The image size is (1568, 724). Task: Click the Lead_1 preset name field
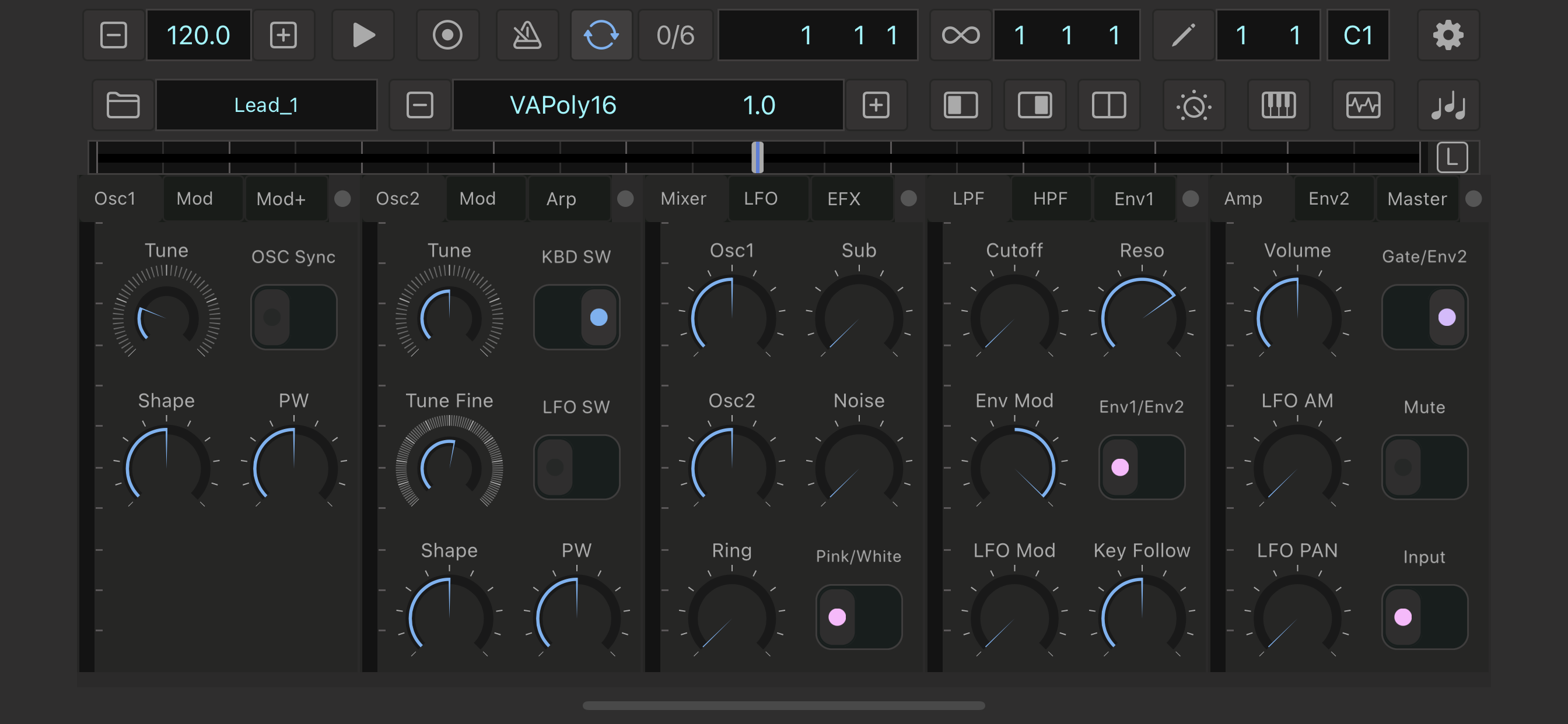(267, 105)
